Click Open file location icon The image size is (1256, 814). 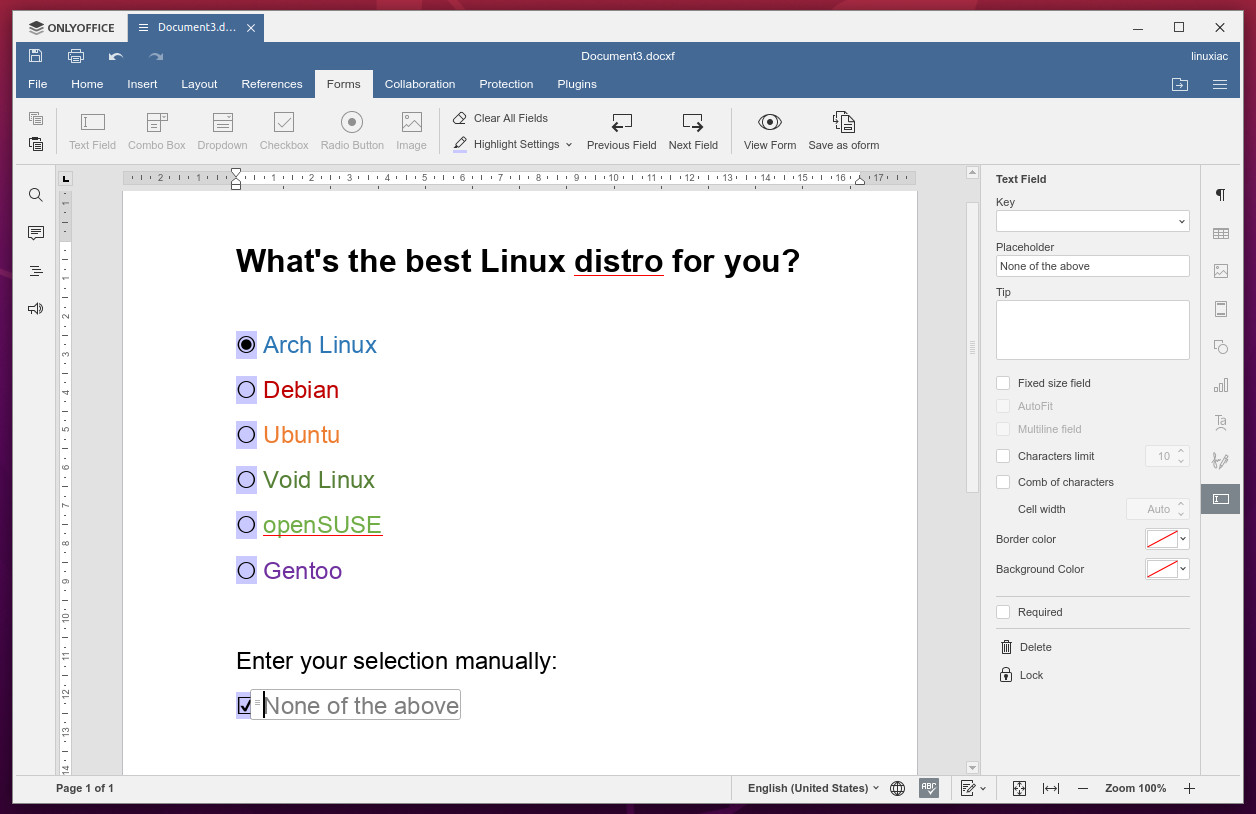click(1180, 84)
